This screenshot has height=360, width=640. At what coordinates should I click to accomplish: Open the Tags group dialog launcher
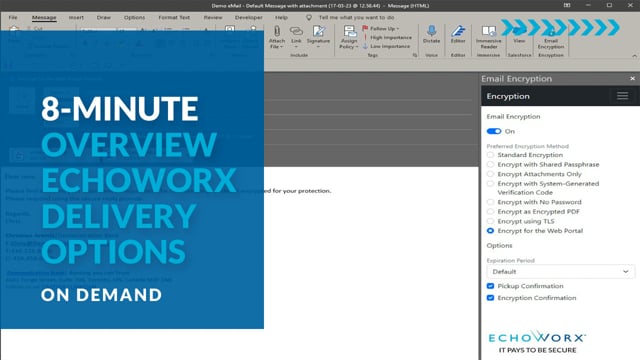click(415, 55)
